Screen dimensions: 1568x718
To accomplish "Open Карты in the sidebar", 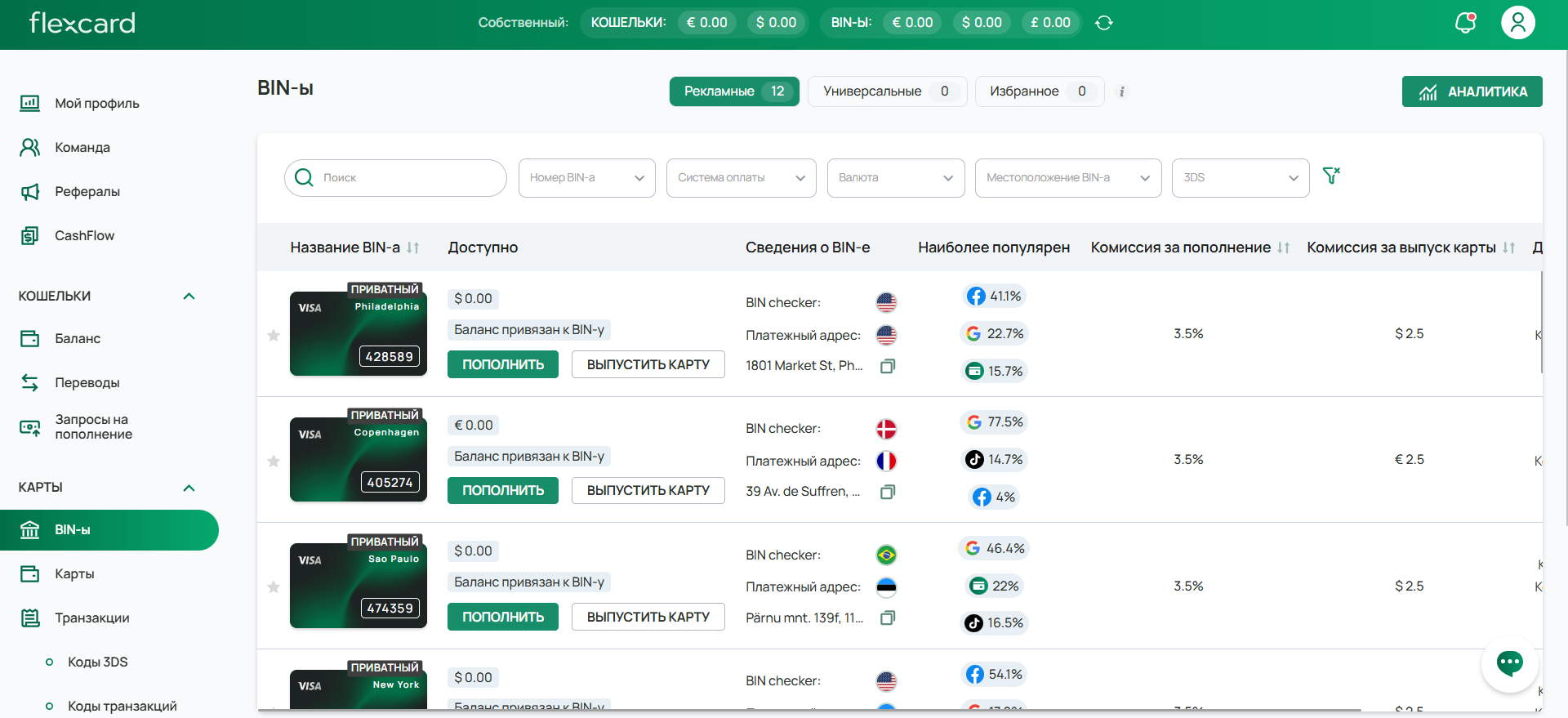I will (74, 573).
